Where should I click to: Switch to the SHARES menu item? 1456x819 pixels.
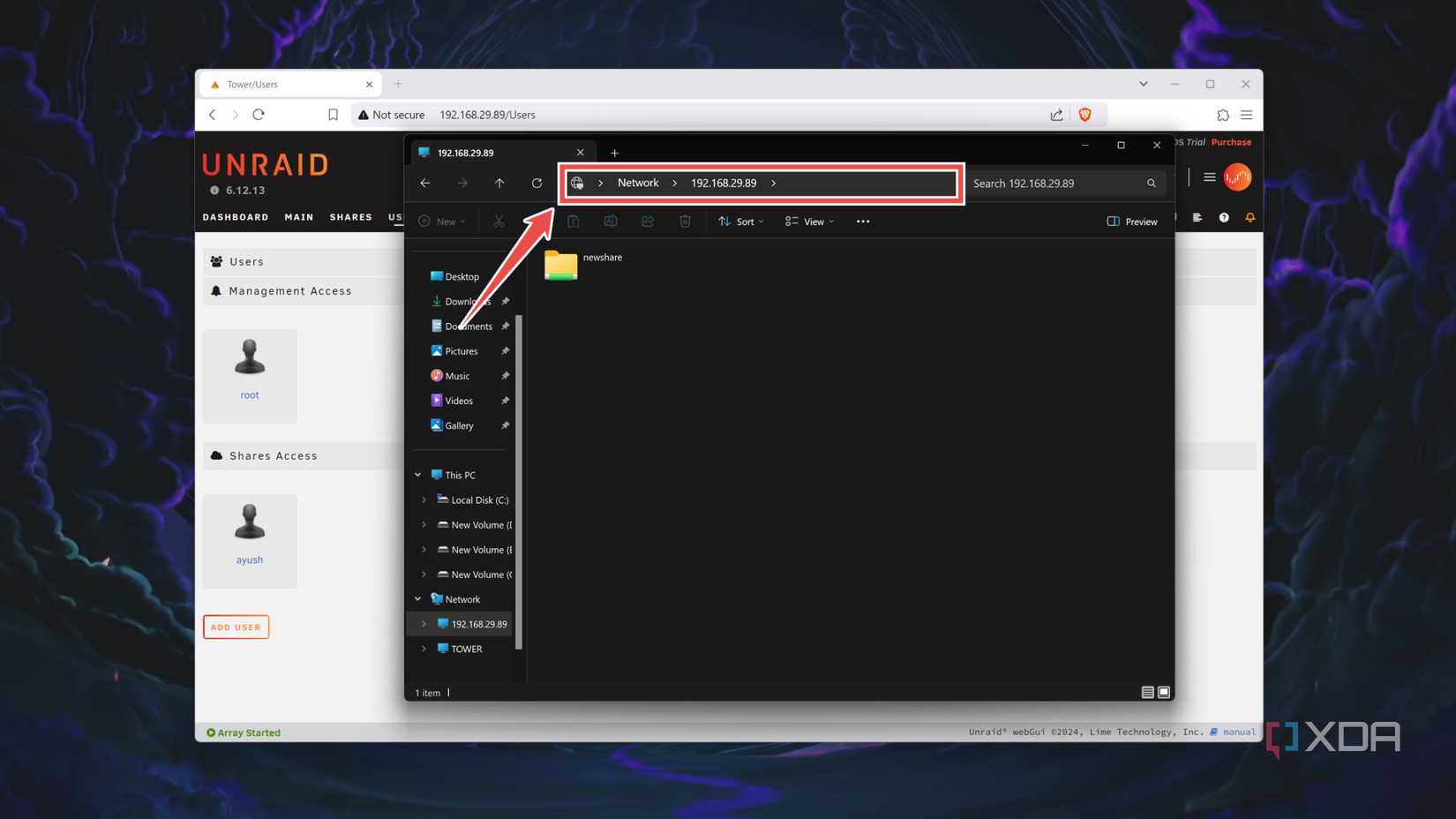350,217
